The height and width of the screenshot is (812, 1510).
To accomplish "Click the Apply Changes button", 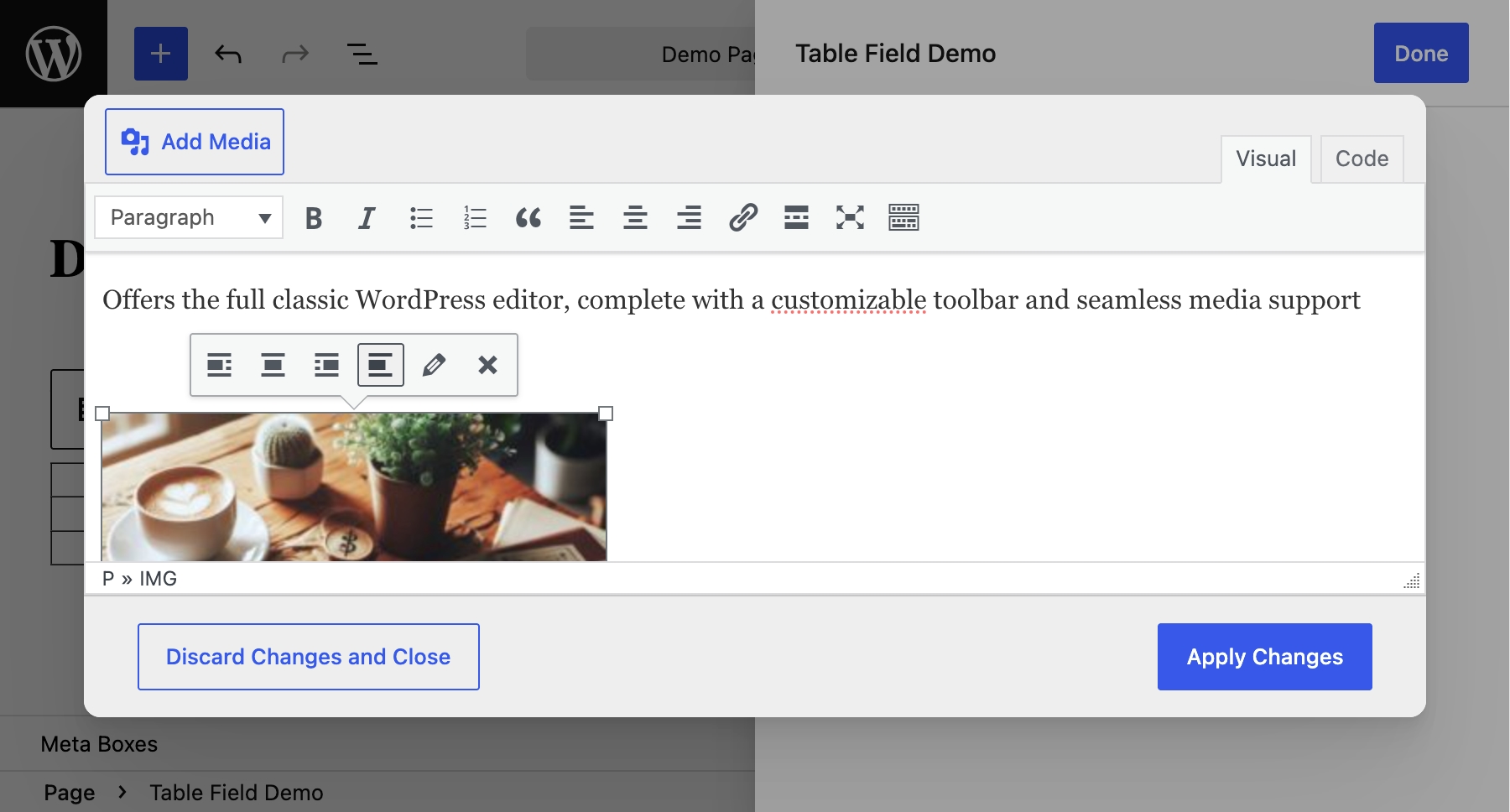I will [x=1265, y=657].
